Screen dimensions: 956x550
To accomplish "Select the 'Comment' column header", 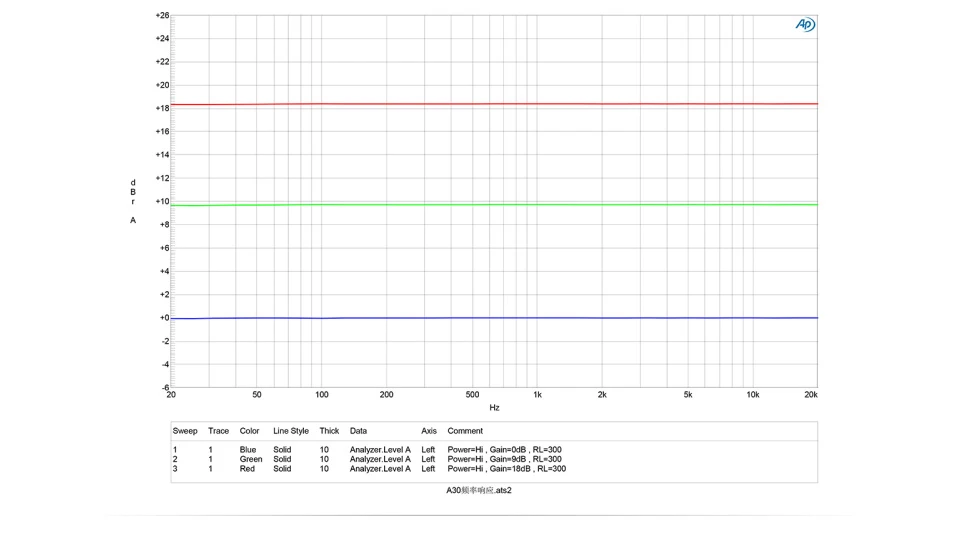I will point(465,430).
